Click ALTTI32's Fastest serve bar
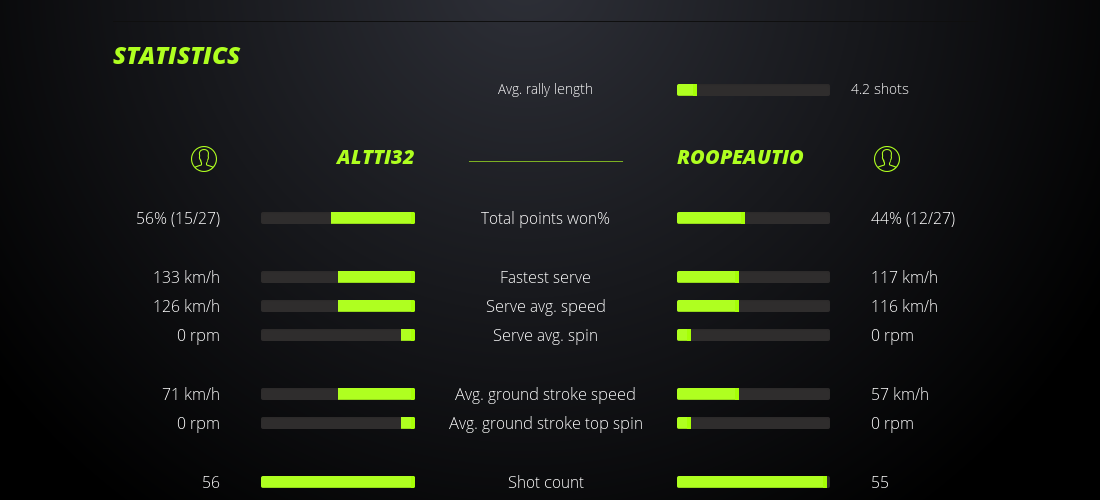Viewport: 1100px width, 500px height. point(338,277)
